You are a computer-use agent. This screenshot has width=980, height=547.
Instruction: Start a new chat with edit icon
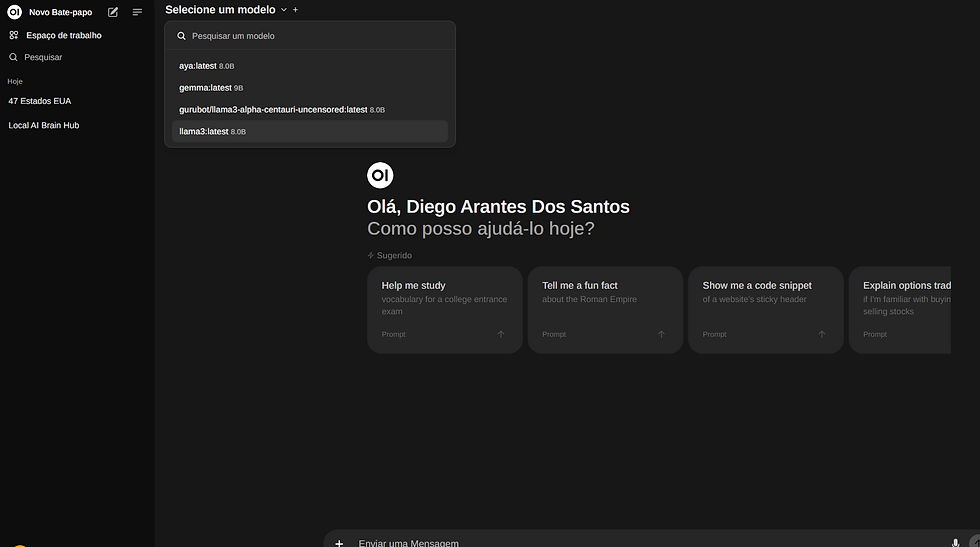click(x=113, y=12)
